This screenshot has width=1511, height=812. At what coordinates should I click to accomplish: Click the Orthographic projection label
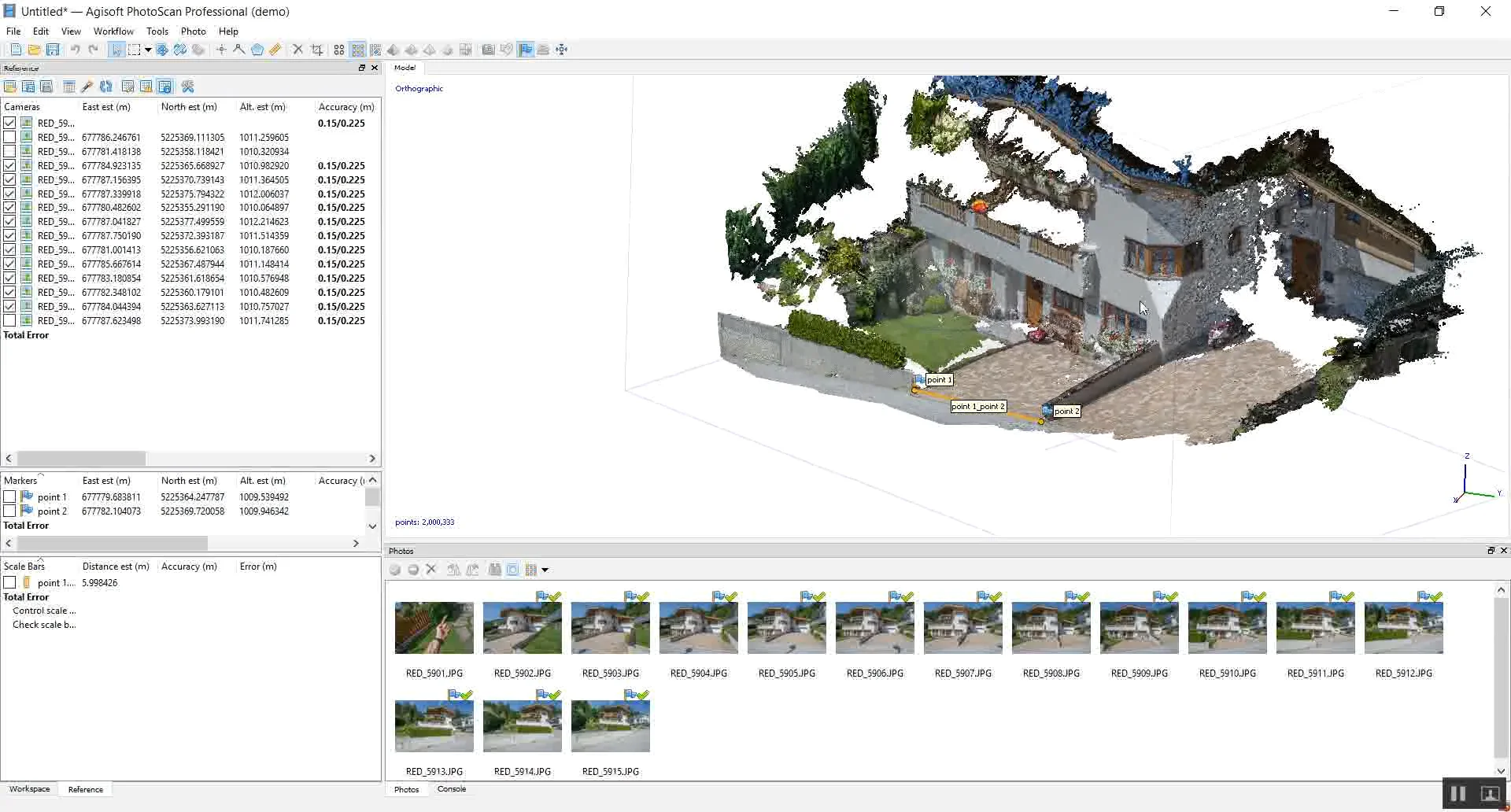[419, 88]
